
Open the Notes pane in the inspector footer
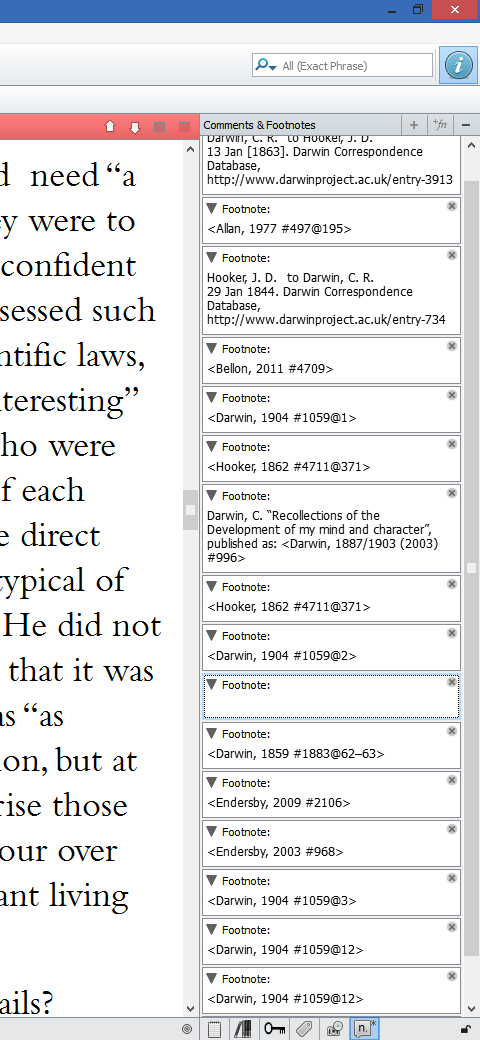(214, 1029)
